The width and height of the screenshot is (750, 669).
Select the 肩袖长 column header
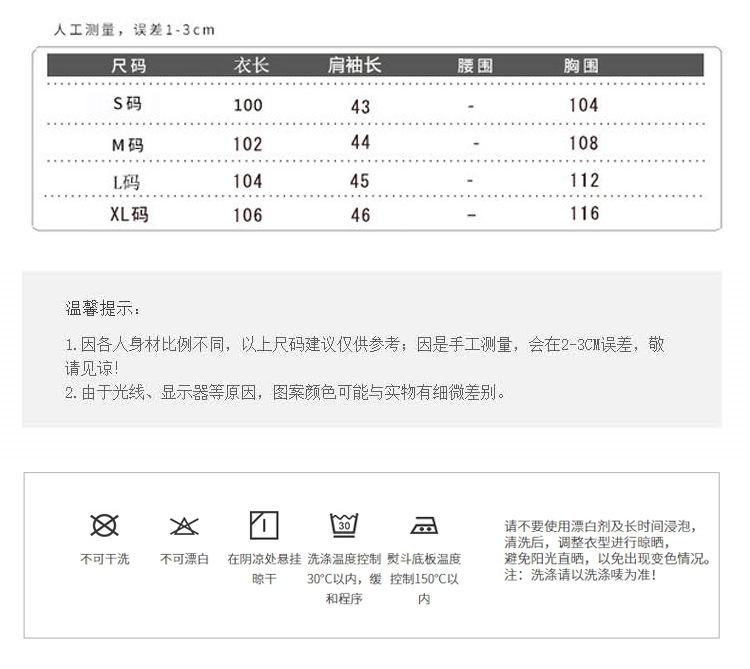click(355, 66)
